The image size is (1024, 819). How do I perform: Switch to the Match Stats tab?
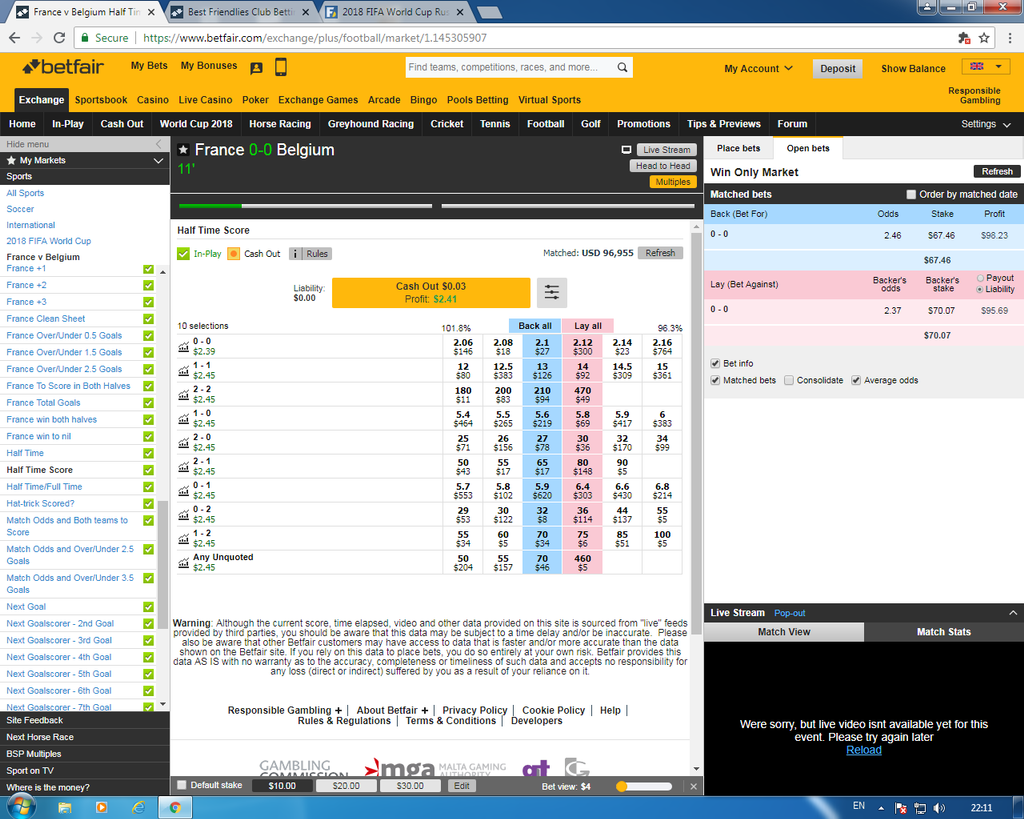tap(943, 632)
